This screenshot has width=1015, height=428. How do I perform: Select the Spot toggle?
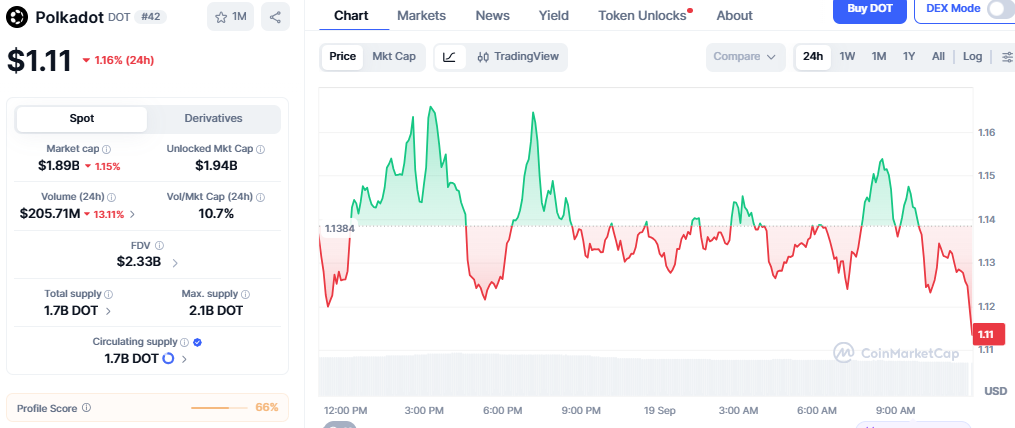(x=82, y=118)
